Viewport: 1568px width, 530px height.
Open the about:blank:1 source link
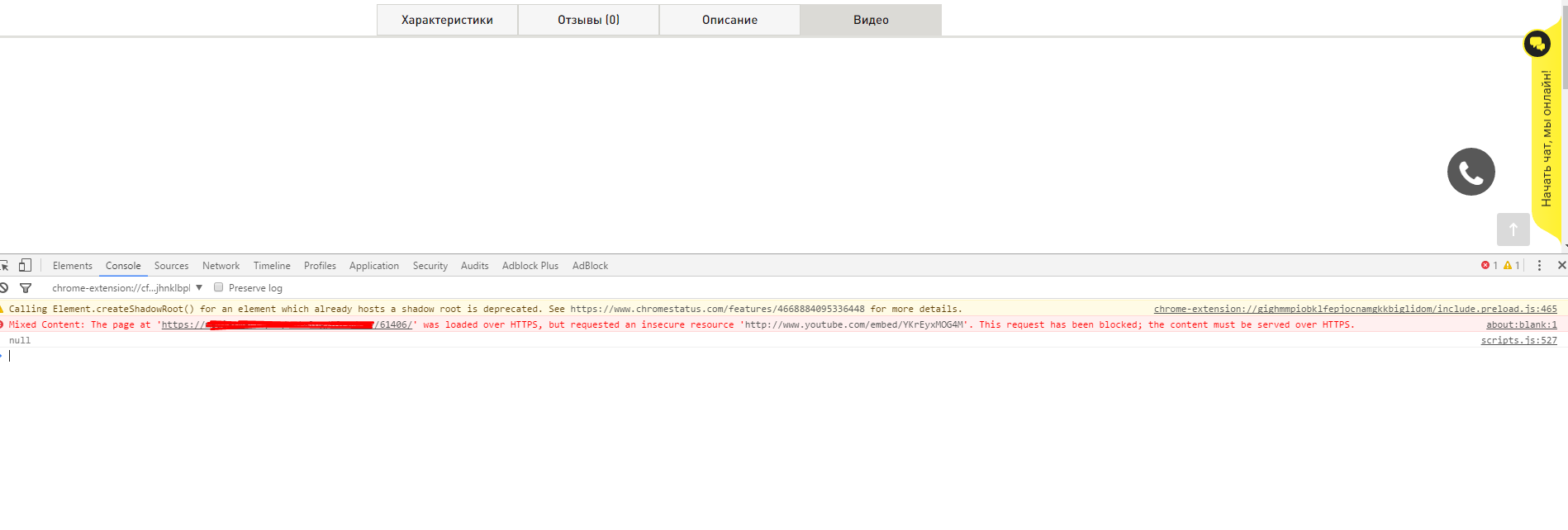1521,324
